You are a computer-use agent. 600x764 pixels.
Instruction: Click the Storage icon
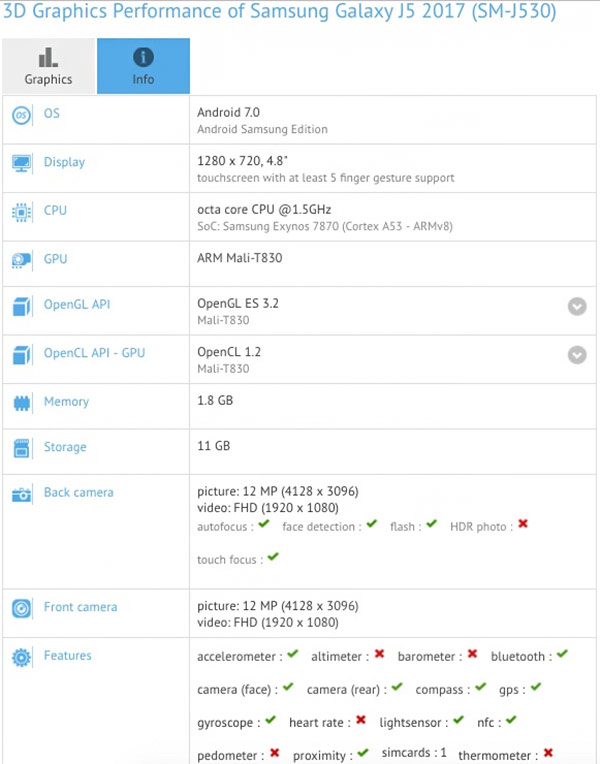pyautogui.click(x=21, y=448)
